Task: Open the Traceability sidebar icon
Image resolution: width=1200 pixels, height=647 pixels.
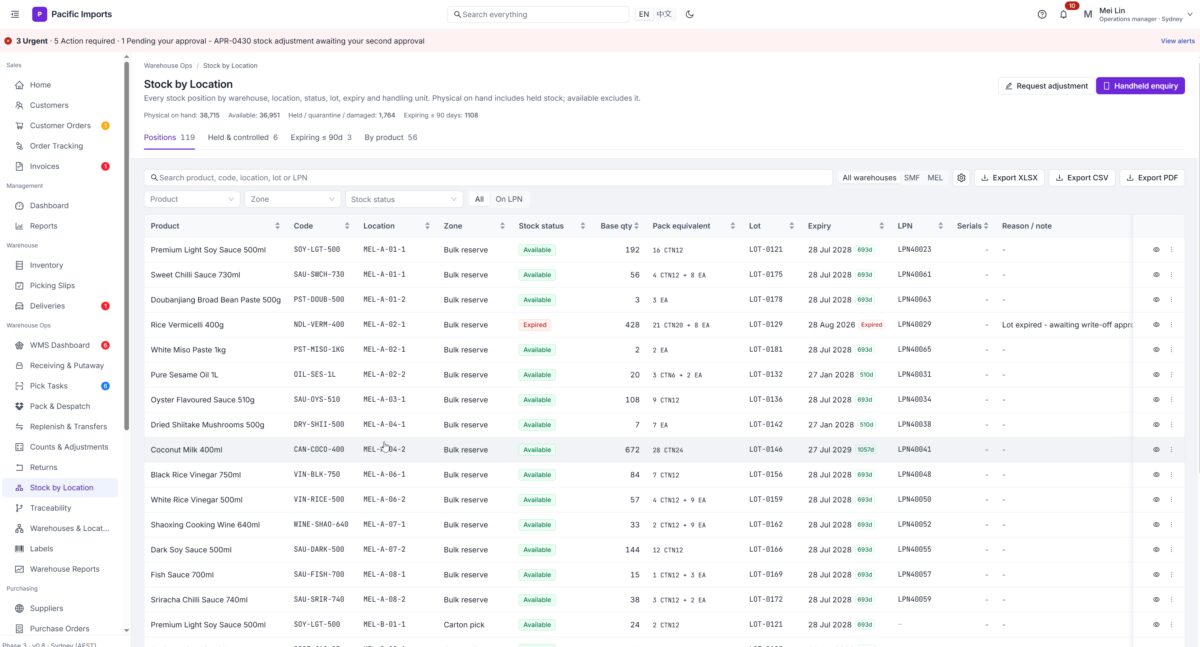Action: (x=19, y=508)
